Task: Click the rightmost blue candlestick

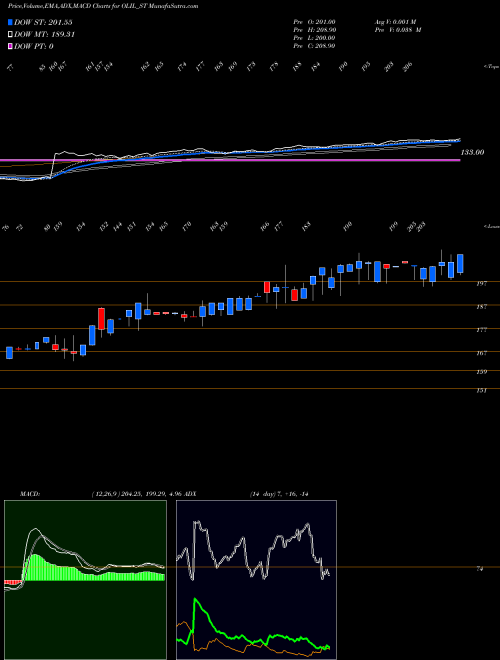Action: 460,263
